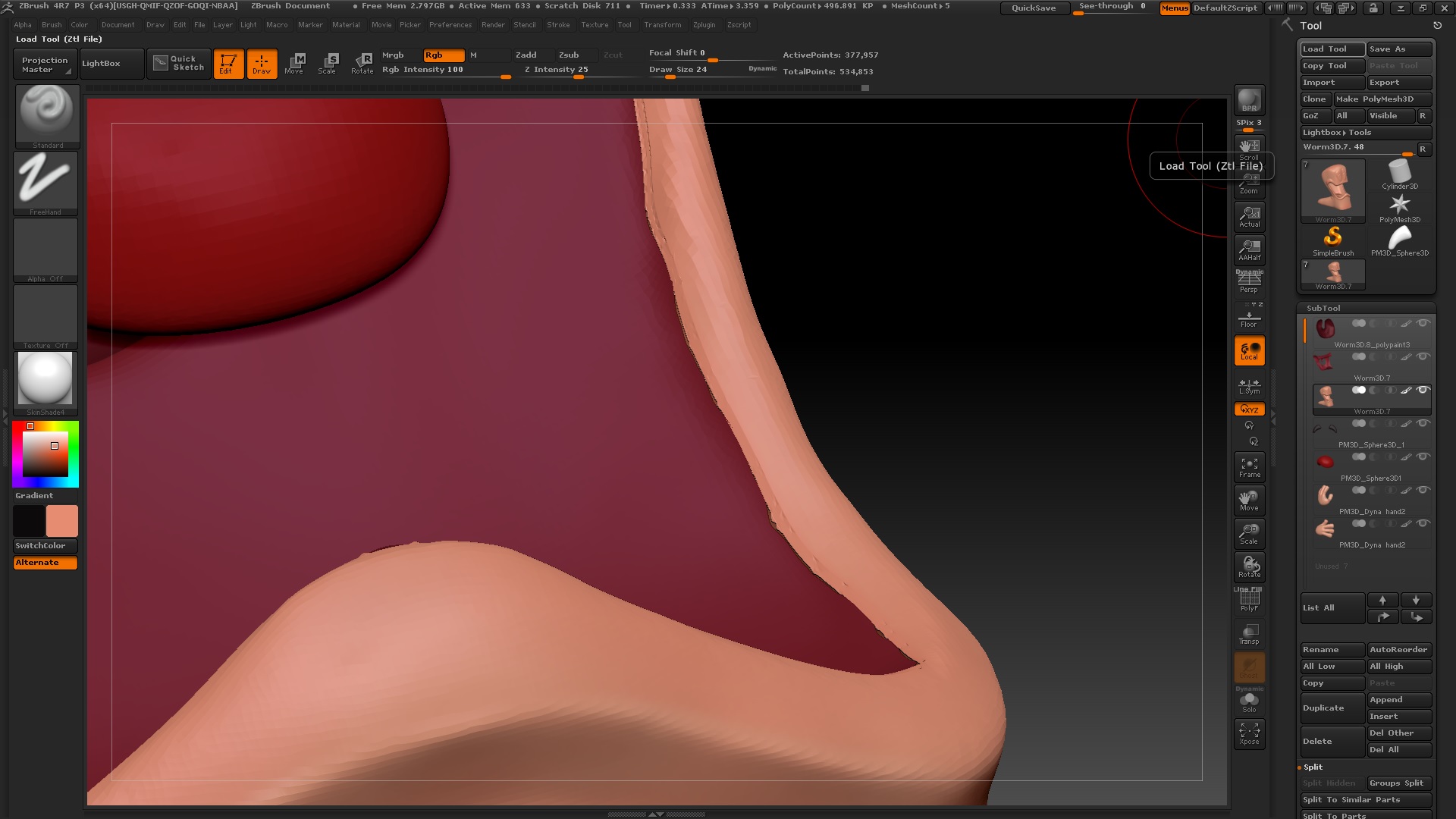Open the Render menu
Screen dimensions: 1456x819
coord(493,25)
